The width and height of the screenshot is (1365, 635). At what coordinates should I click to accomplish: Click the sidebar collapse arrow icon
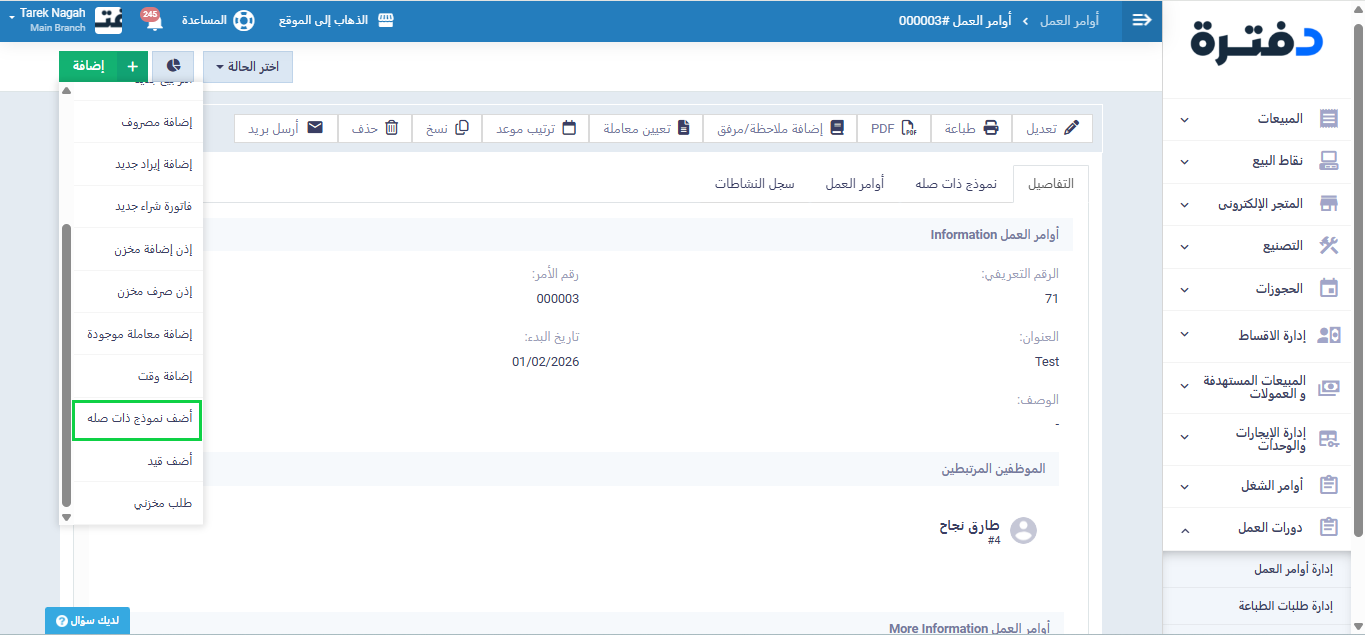(x=1141, y=21)
